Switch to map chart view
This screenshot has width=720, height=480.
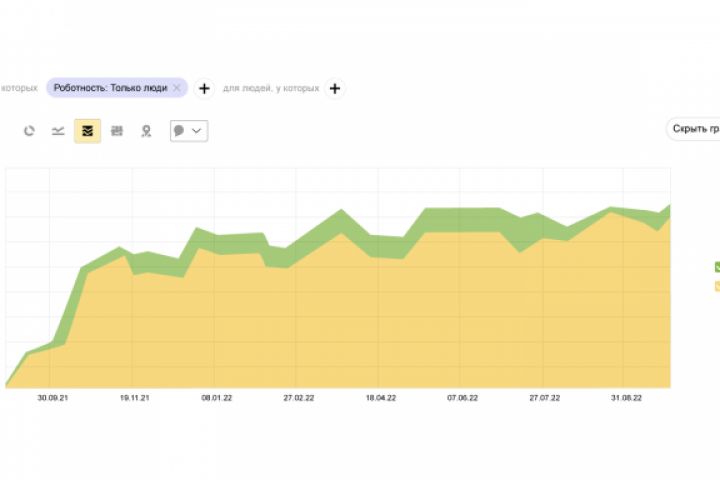pyautogui.click(x=146, y=131)
